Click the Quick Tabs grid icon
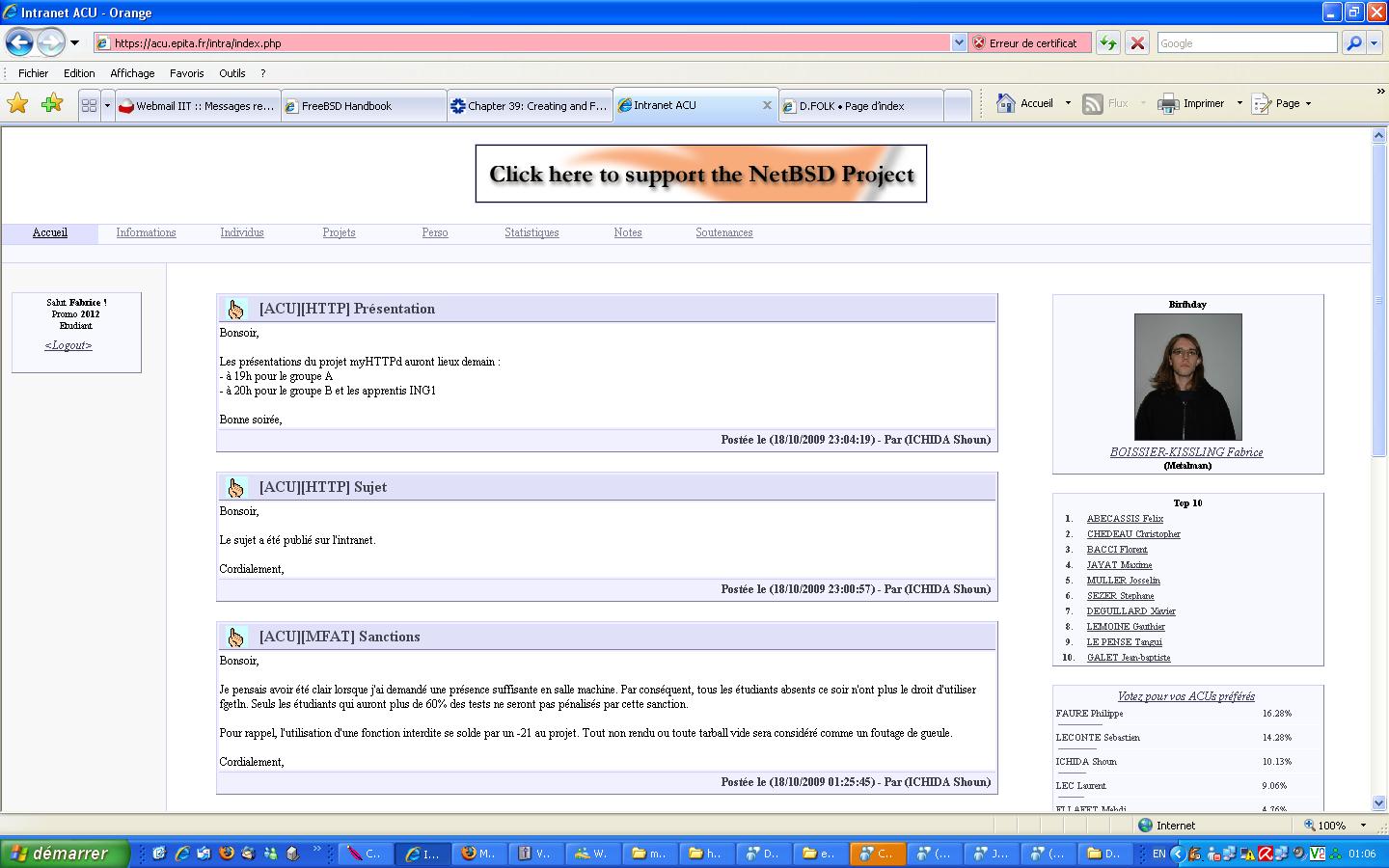Viewport: 1389px width, 868px height. [89, 105]
